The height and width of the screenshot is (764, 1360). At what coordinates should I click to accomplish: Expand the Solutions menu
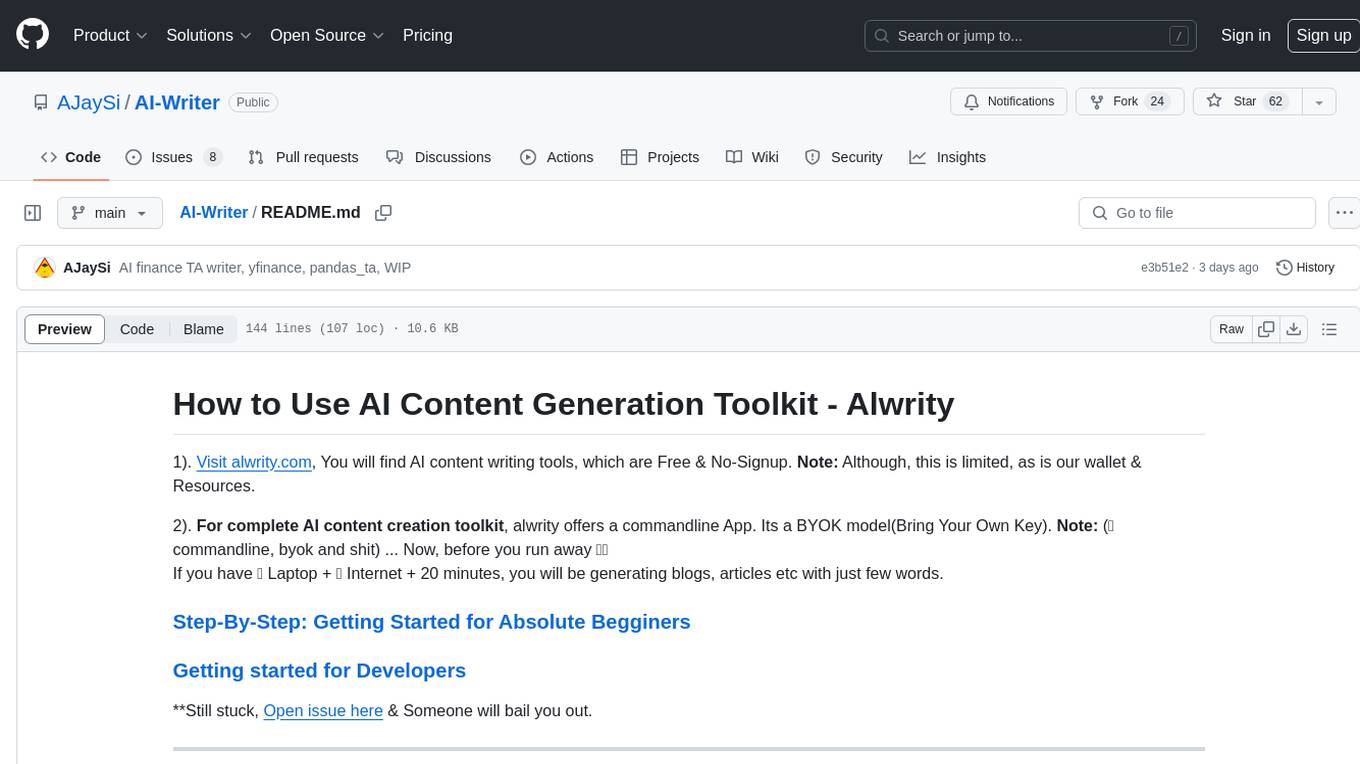coord(209,35)
